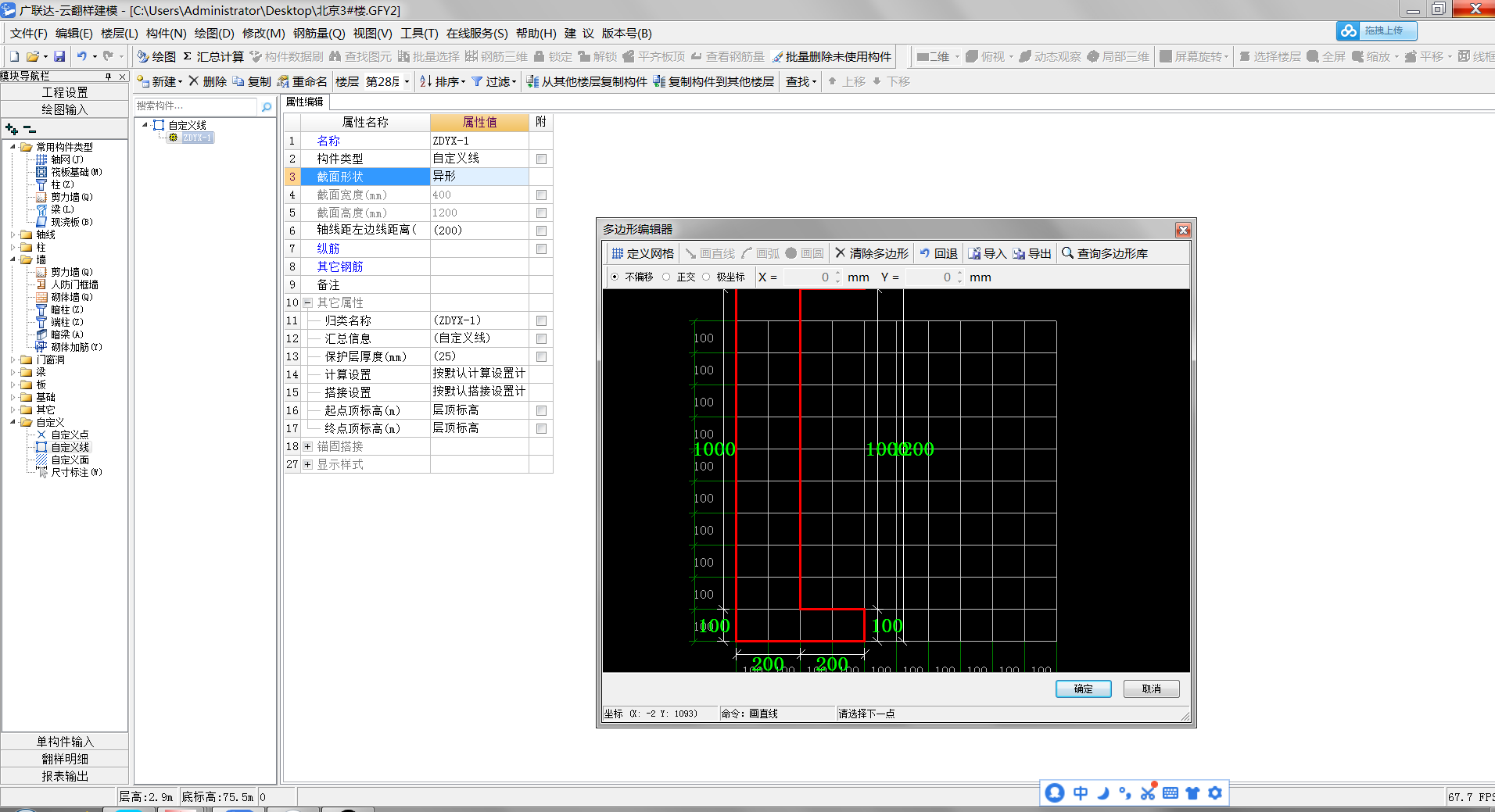Open the 工具(T) menu
The height and width of the screenshot is (812, 1495).
point(419,33)
